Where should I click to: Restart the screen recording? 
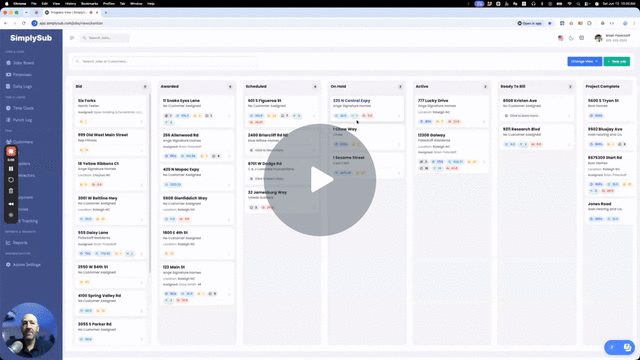point(11,180)
